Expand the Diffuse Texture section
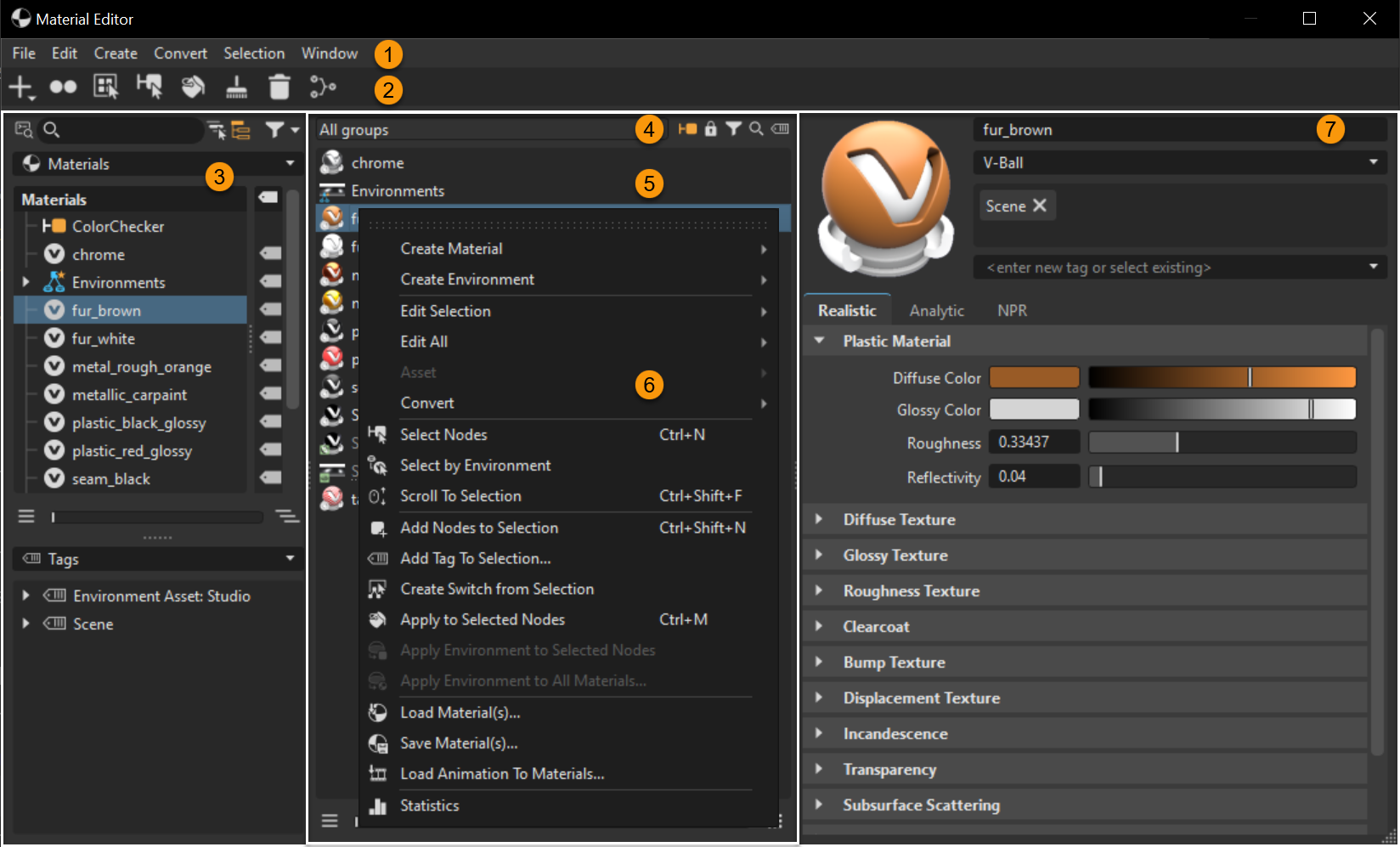Viewport: 1400px width, 847px height. click(x=899, y=519)
